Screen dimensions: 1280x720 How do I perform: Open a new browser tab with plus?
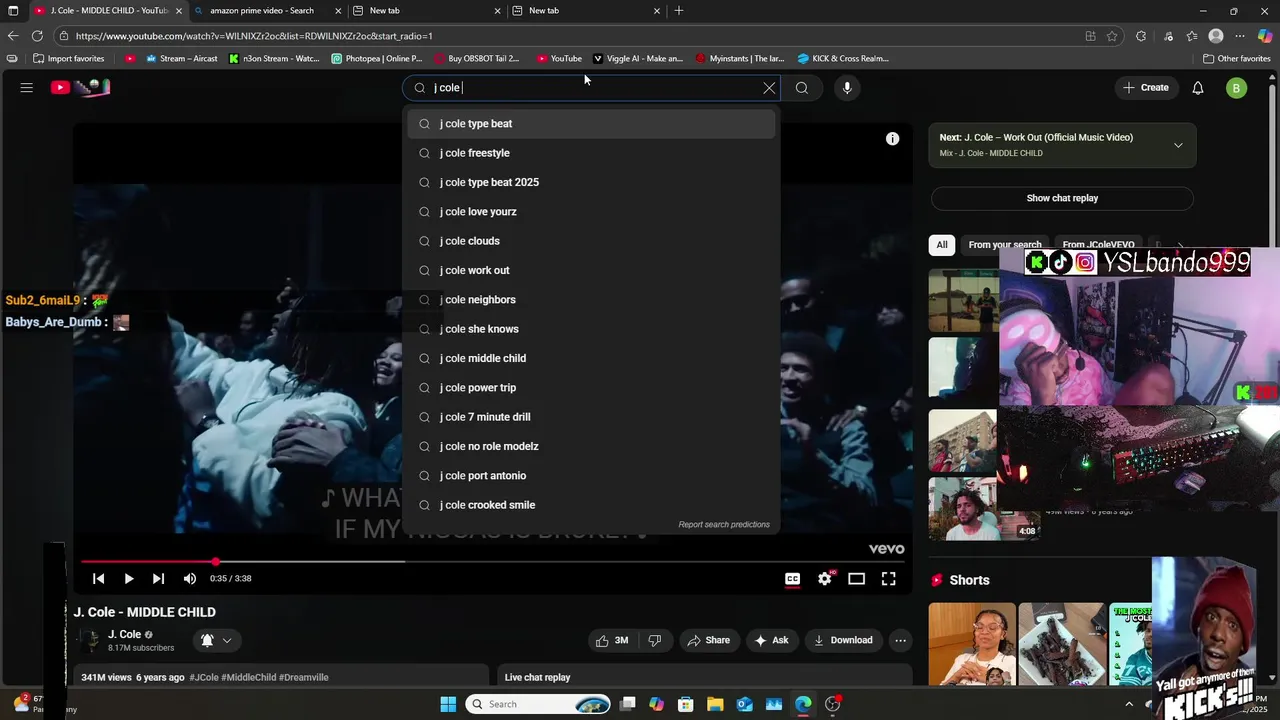coord(679,10)
